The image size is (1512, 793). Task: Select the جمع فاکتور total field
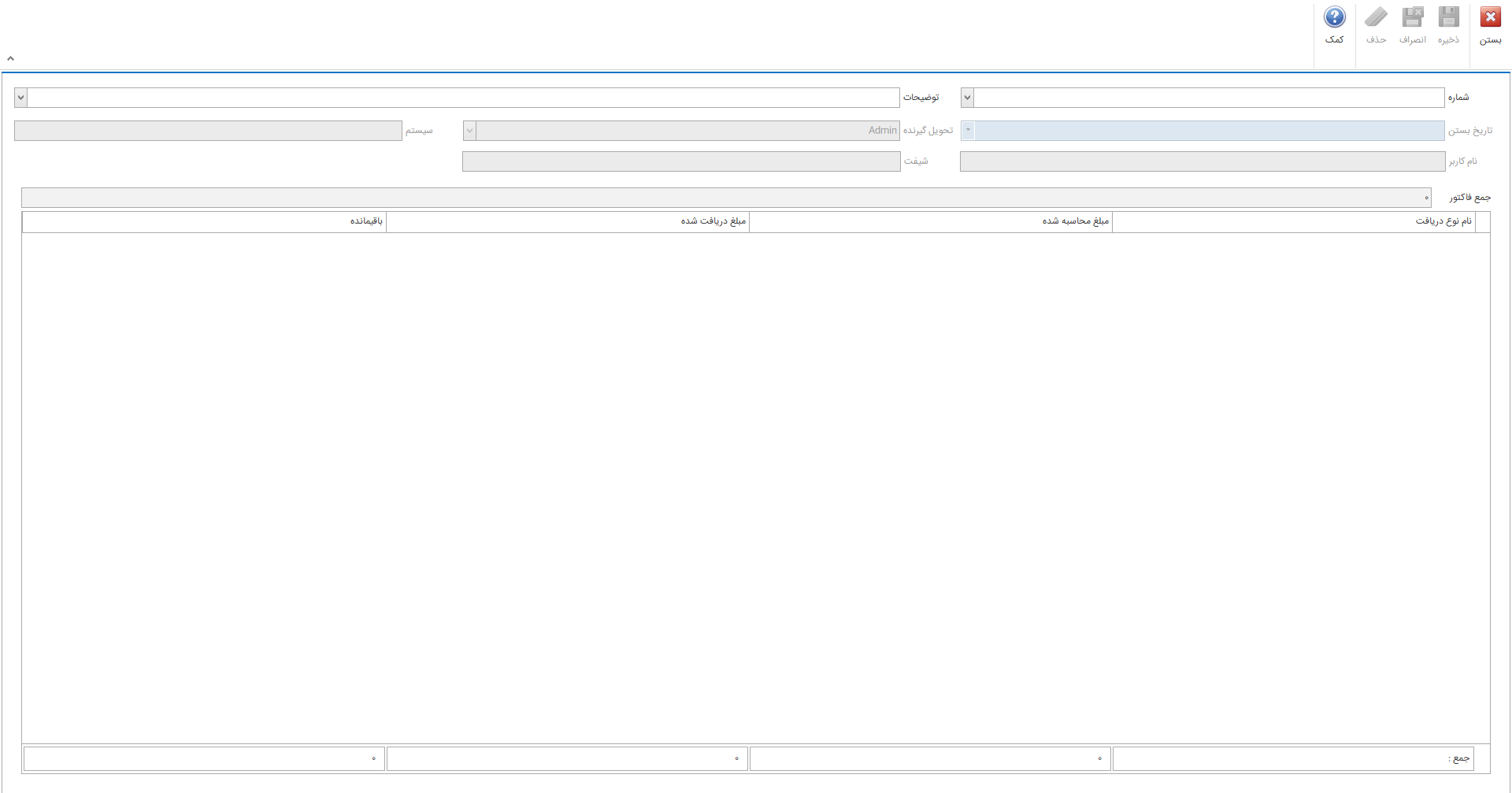725,198
